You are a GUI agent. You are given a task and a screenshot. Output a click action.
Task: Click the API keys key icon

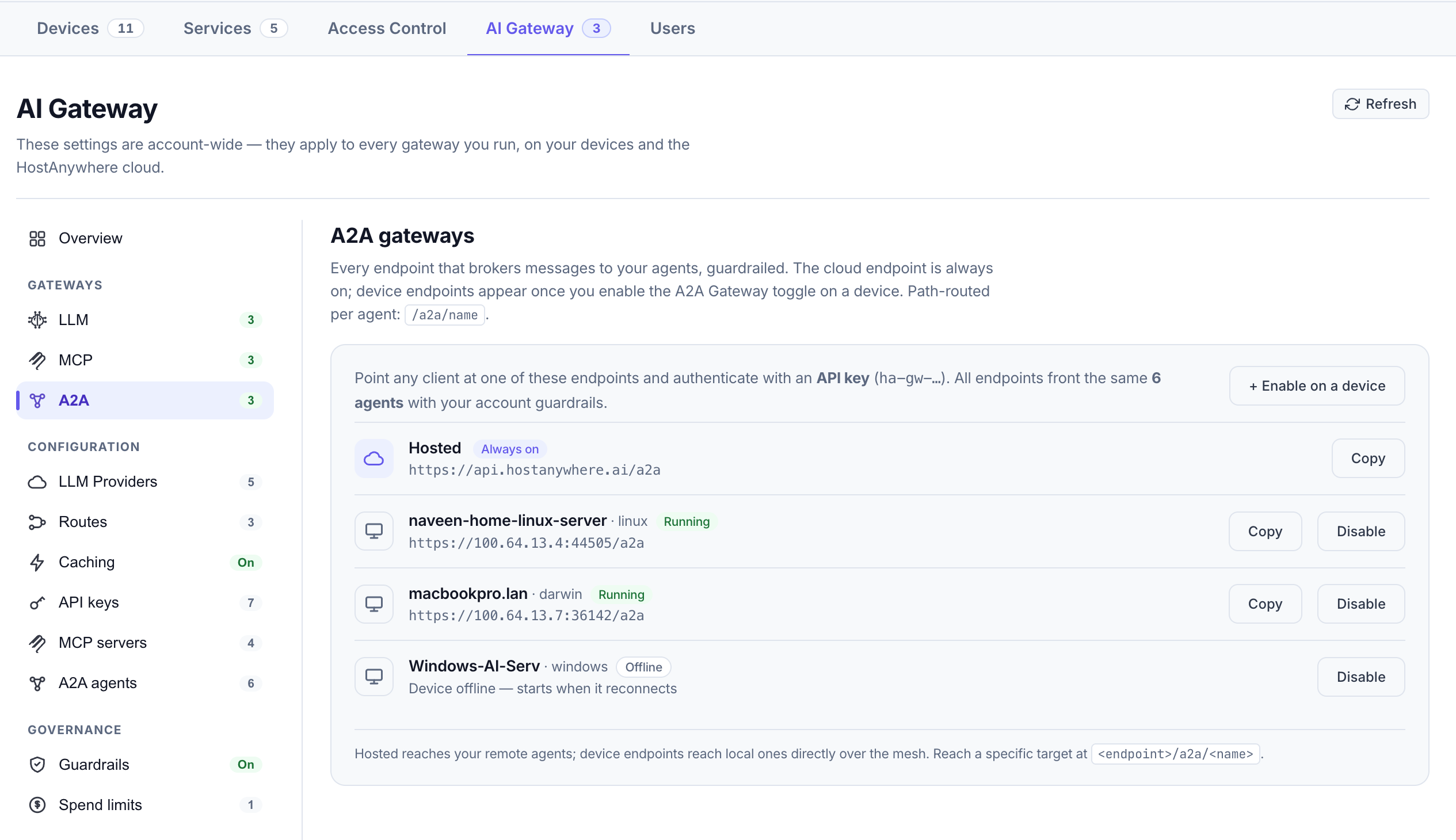(x=37, y=603)
